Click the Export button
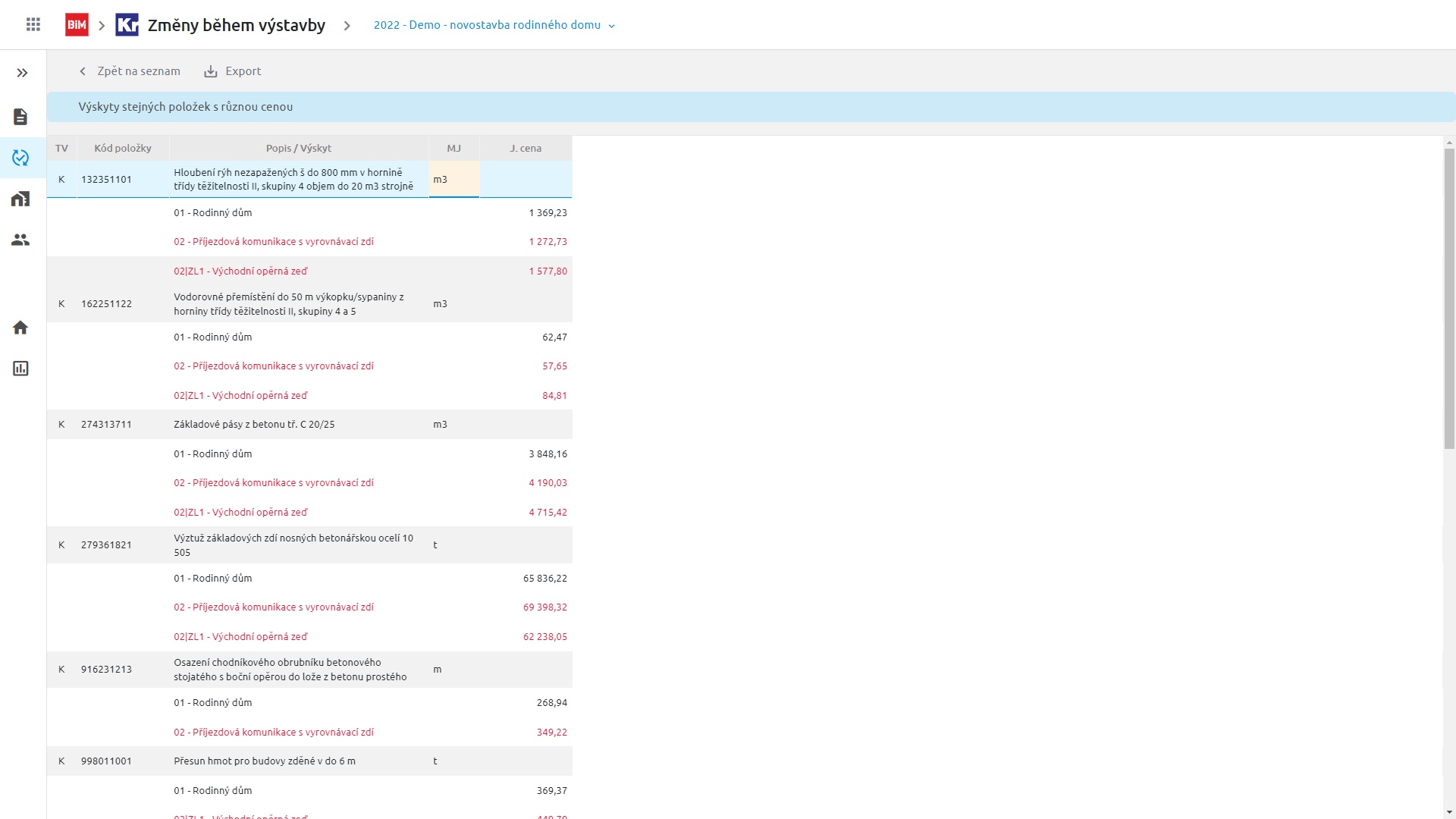Screen dimensions: 1456x819 (233, 71)
